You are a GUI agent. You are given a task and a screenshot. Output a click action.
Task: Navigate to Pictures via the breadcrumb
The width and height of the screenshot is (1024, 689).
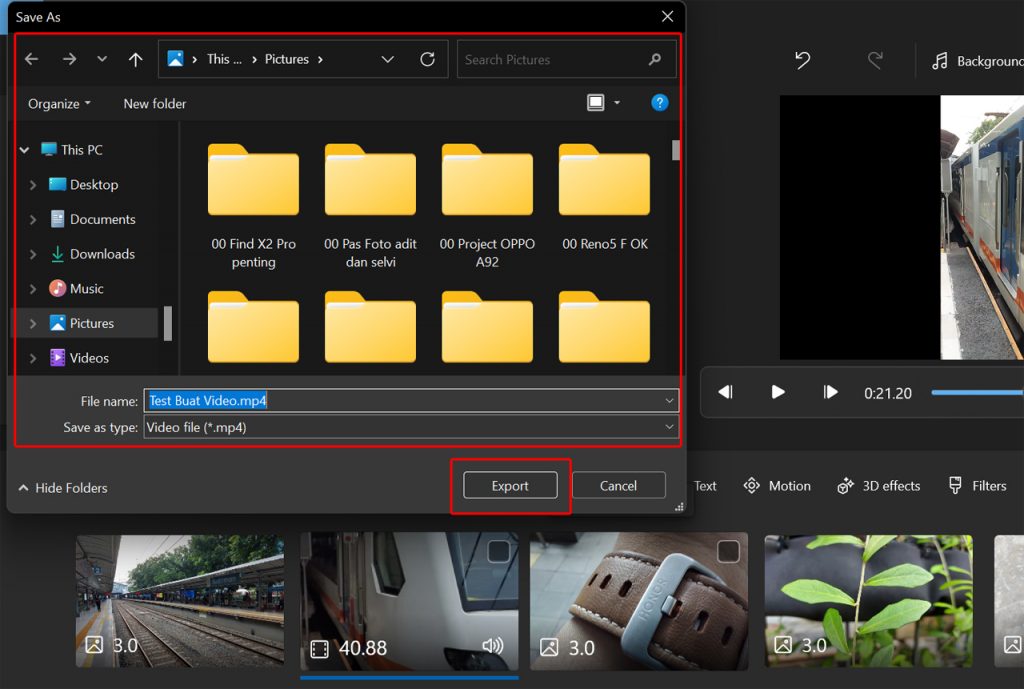[x=287, y=59]
